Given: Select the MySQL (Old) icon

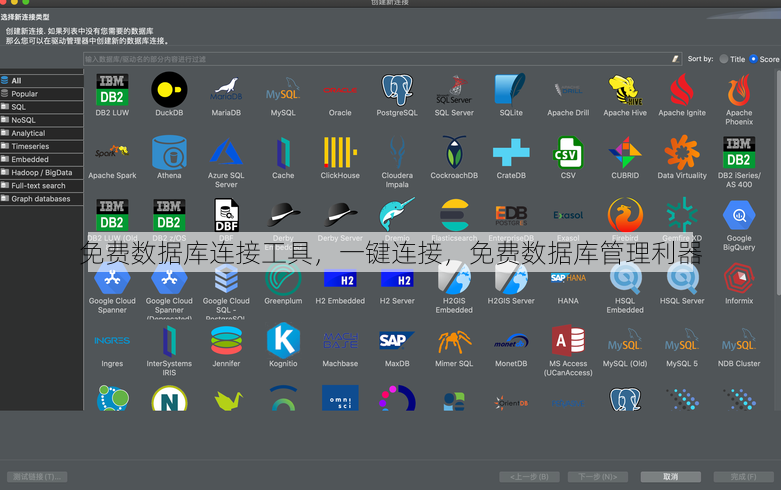Looking at the screenshot, I should point(625,341).
